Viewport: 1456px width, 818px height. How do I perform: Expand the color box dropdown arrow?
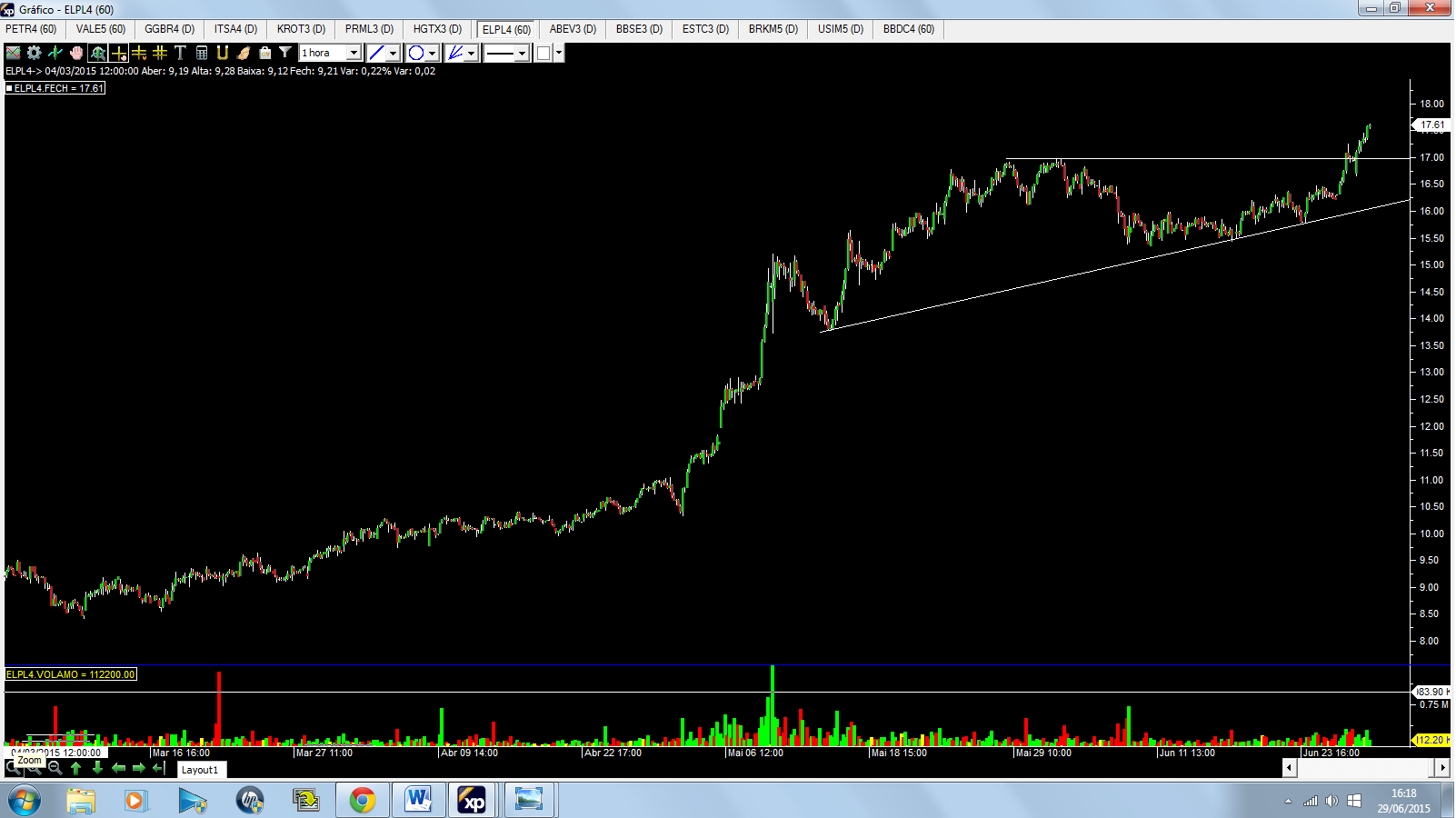[559, 53]
